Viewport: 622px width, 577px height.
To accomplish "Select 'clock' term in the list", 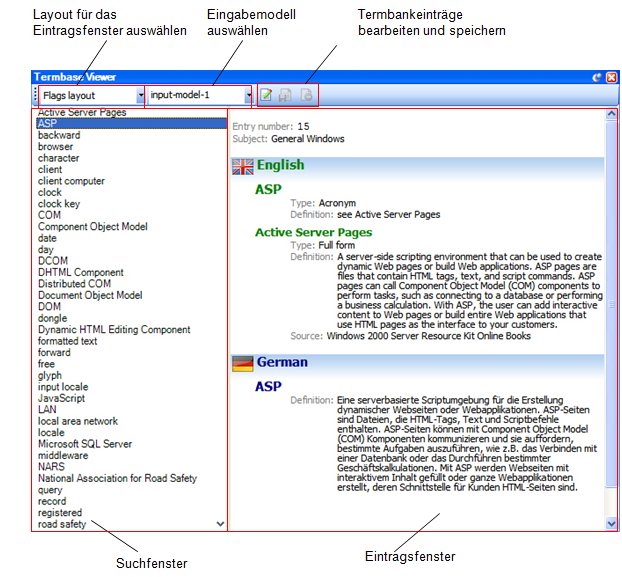I will point(50,193).
